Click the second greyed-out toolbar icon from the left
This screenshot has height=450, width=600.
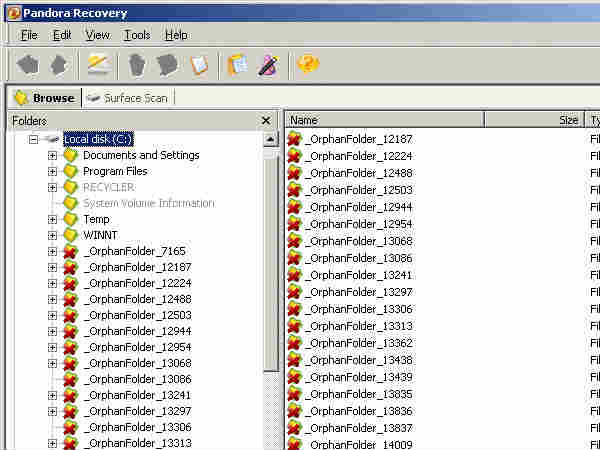click(59, 64)
